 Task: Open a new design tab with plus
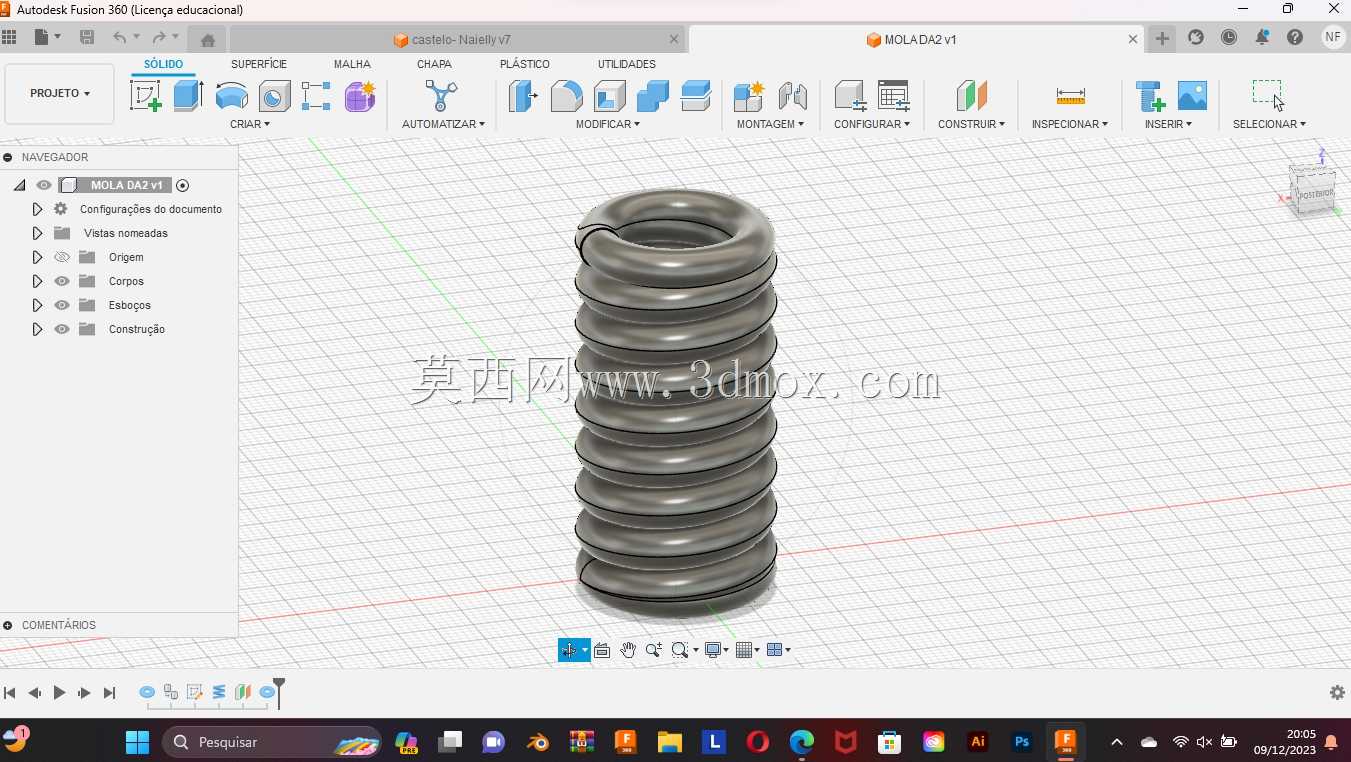point(1162,38)
